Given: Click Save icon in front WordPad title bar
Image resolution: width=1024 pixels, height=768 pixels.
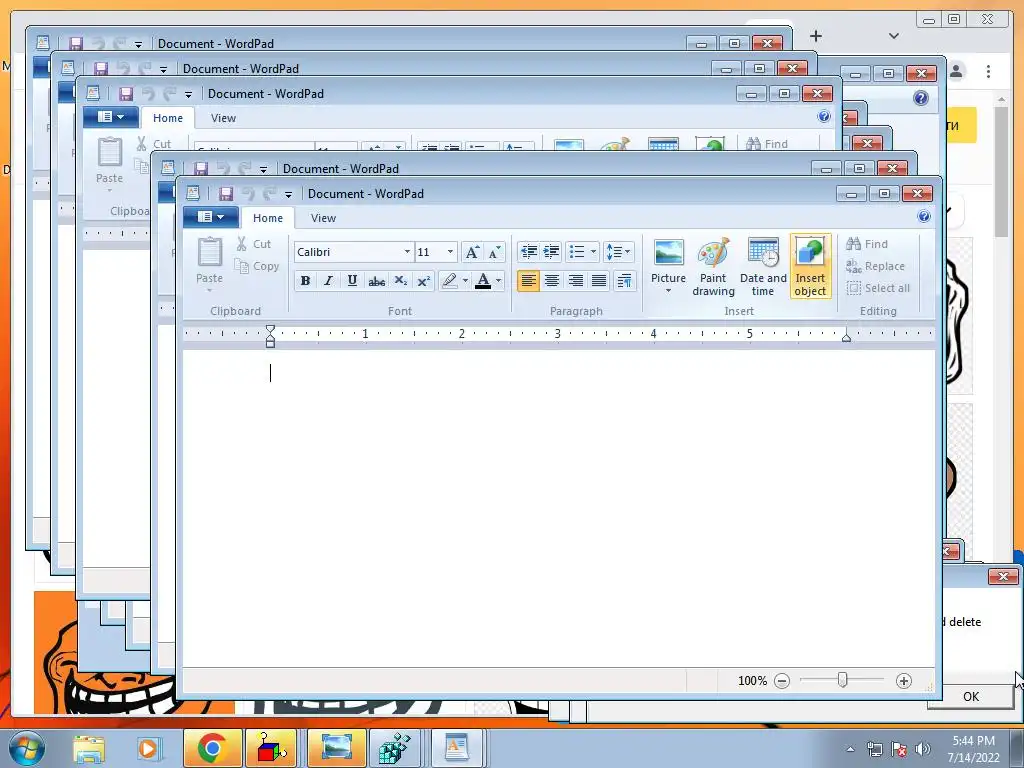Looking at the screenshot, I should tap(225, 193).
